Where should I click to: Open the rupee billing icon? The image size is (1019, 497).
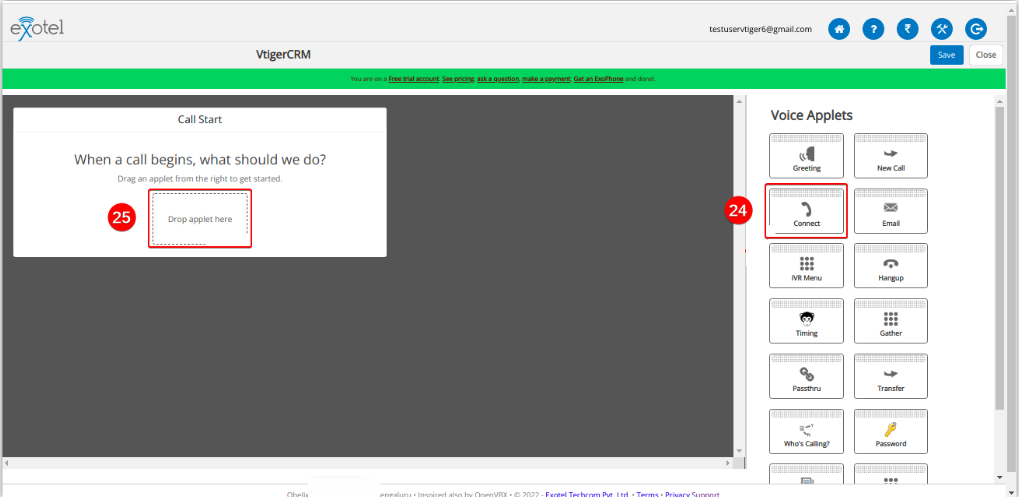tap(908, 29)
